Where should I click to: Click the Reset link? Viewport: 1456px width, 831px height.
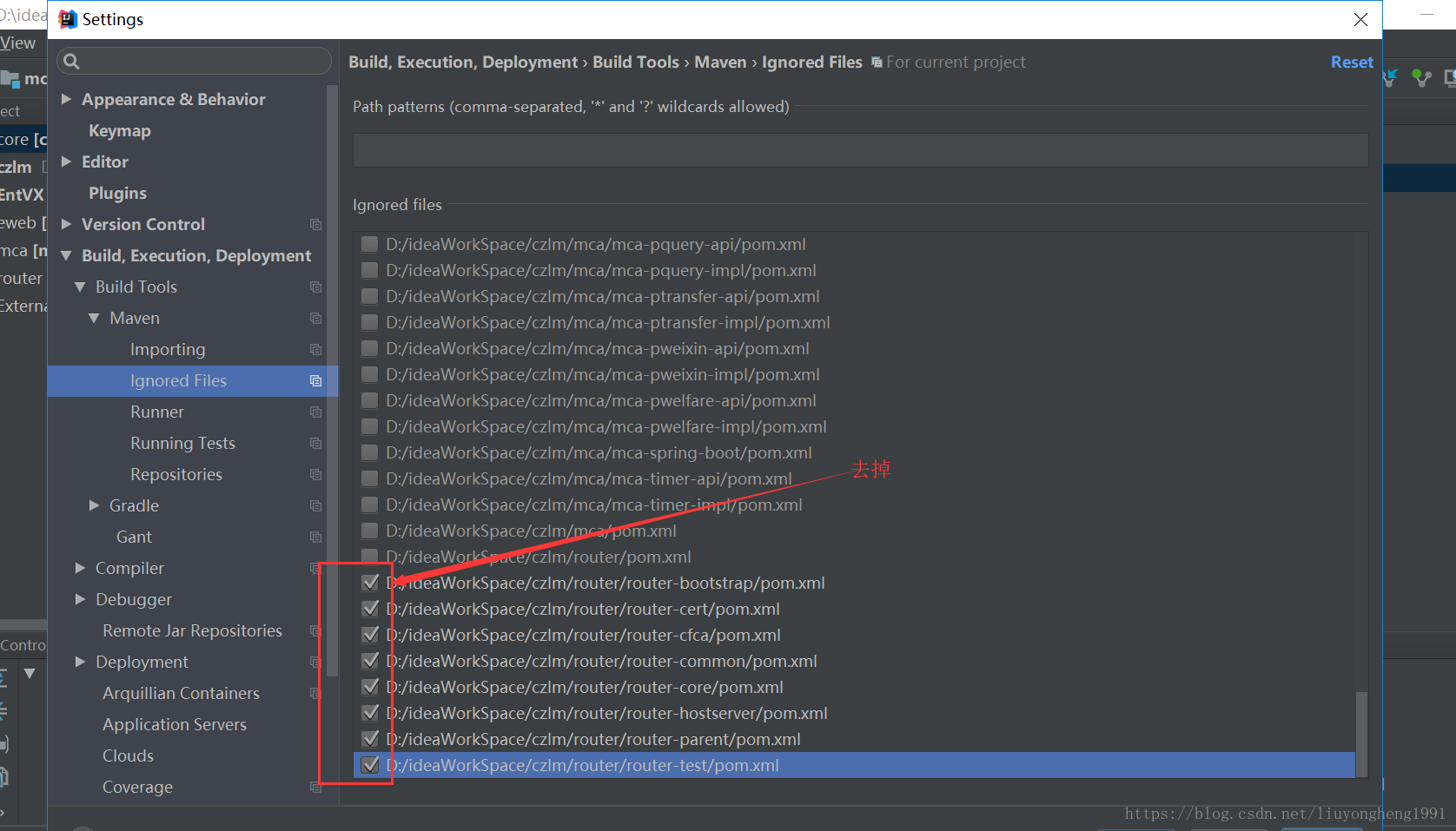click(1352, 63)
